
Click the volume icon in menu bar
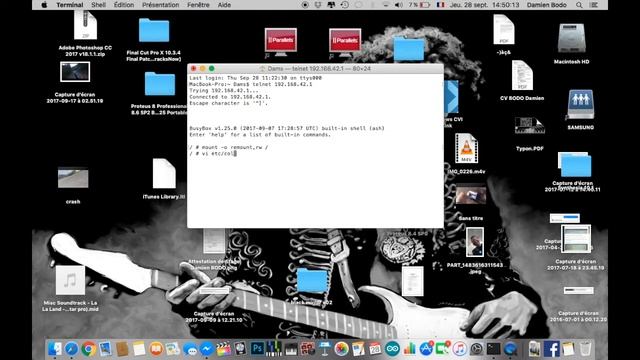tap(399, 5)
